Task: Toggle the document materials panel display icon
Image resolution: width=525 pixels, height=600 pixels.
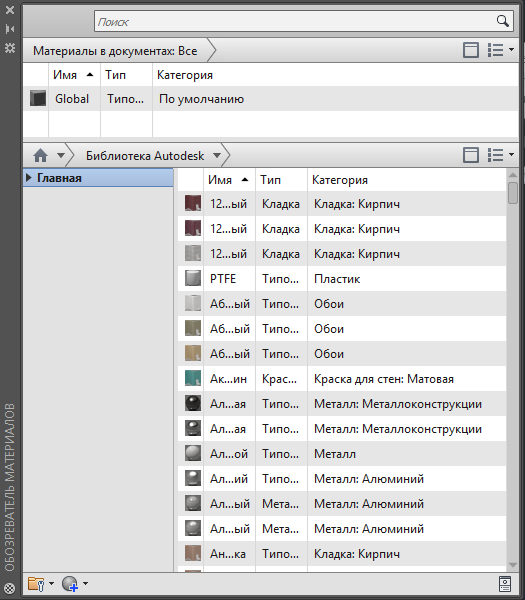Action: coord(471,50)
